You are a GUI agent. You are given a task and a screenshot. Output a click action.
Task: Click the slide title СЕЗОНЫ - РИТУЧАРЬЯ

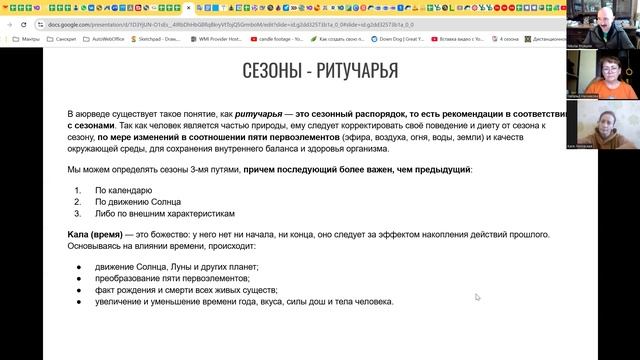point(320,71)
